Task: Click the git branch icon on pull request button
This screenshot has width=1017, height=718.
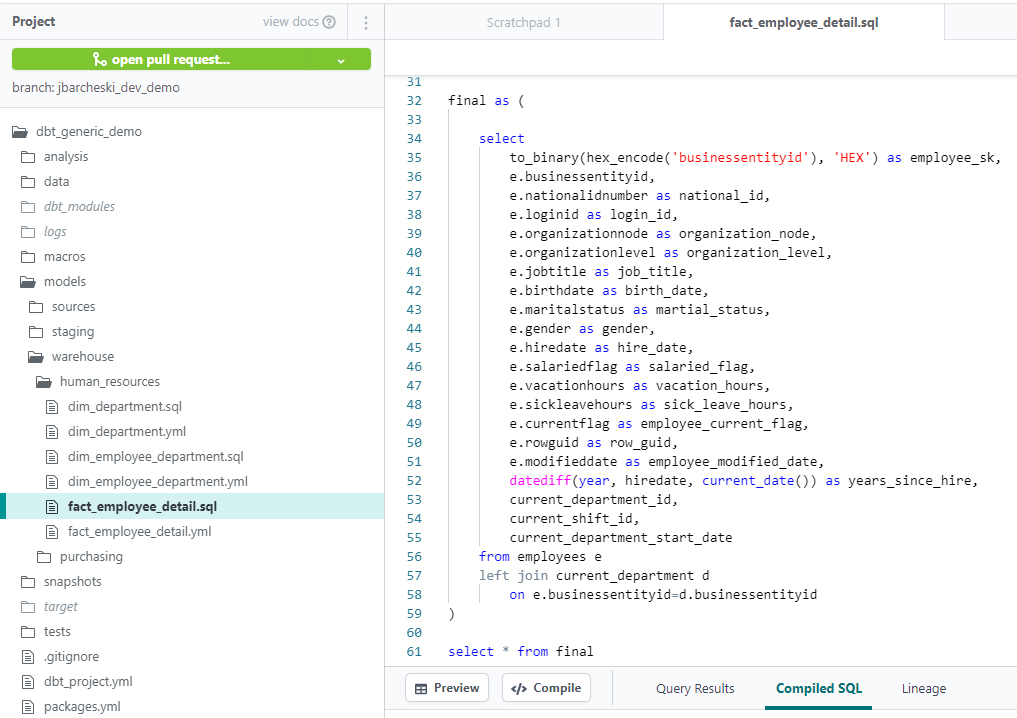Action: 100,60
